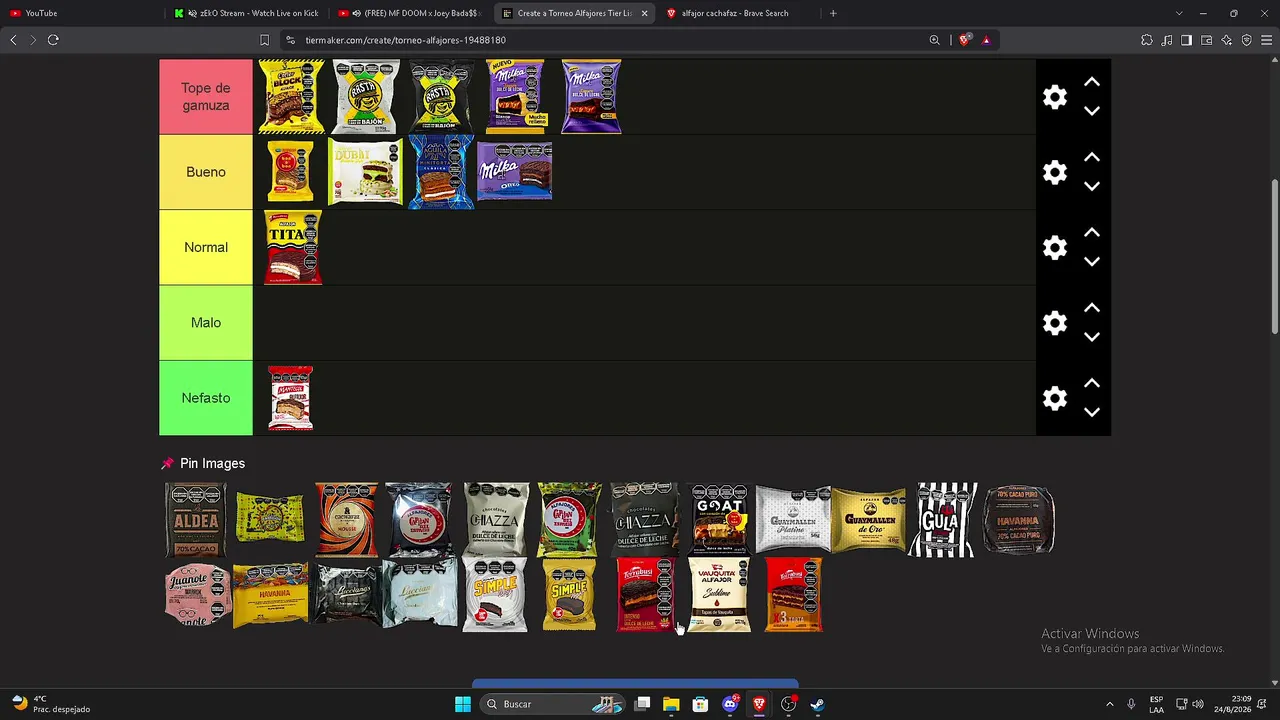Viewport: 1280px width, 720px height.
Task: Click the Pin Images heading
Action: click(x=212, y=464)
